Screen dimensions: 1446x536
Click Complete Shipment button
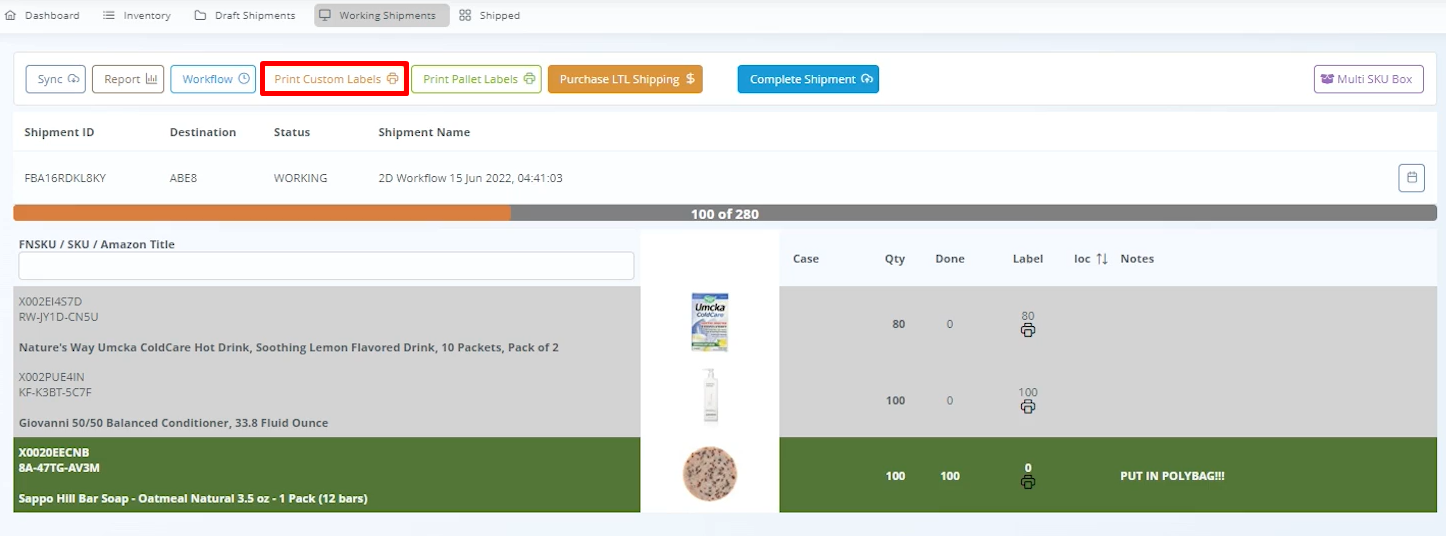tap(808, 79)
